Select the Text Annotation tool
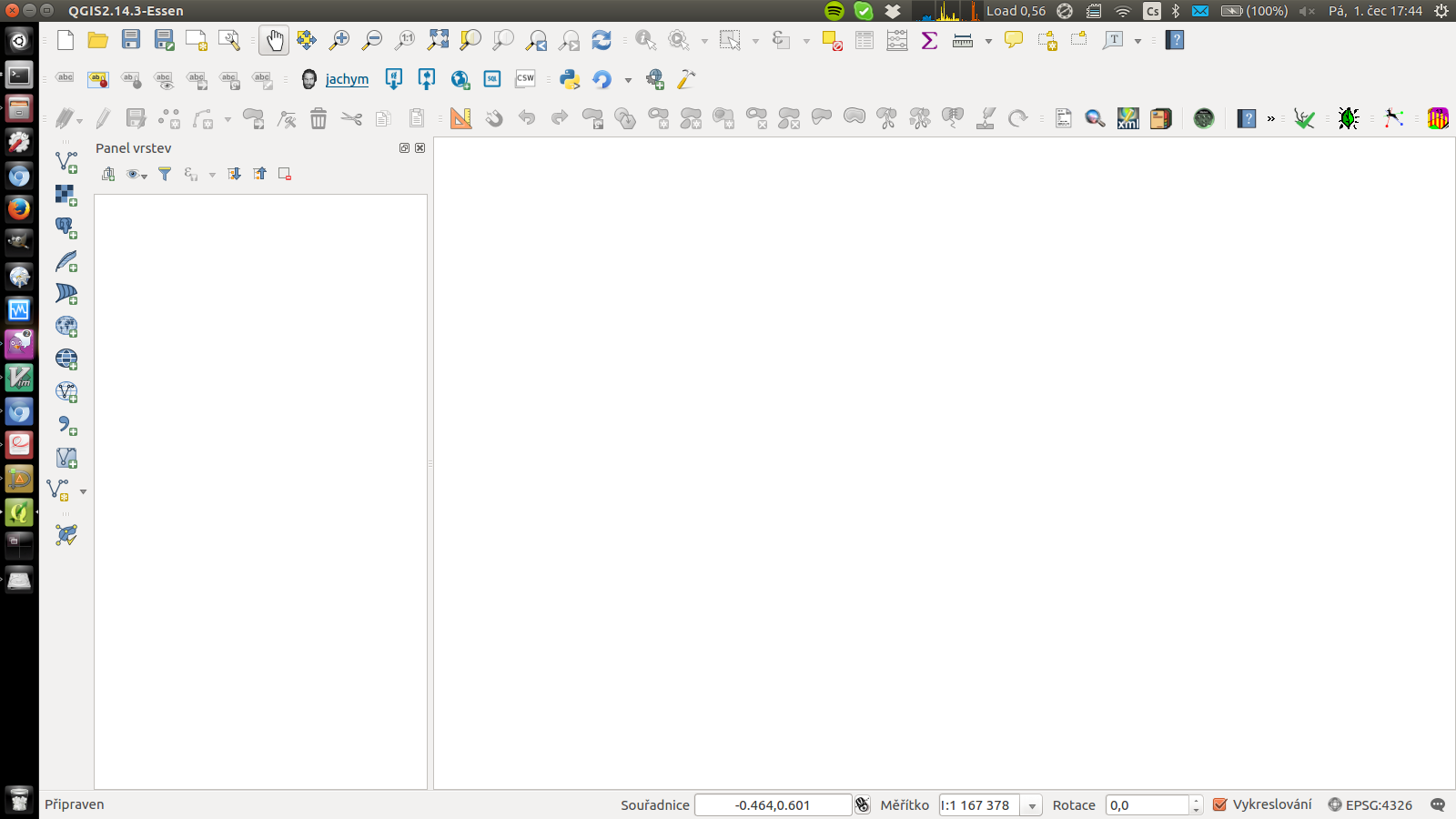Viewport: 1456px width, 819px height. (x=1113, y=40)
